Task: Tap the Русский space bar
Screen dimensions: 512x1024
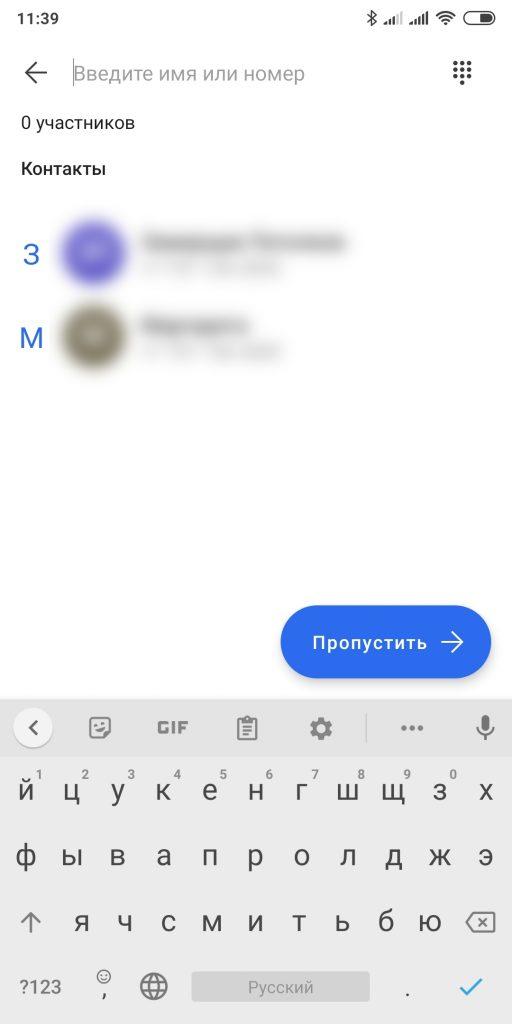Action: tap(280, 987)
